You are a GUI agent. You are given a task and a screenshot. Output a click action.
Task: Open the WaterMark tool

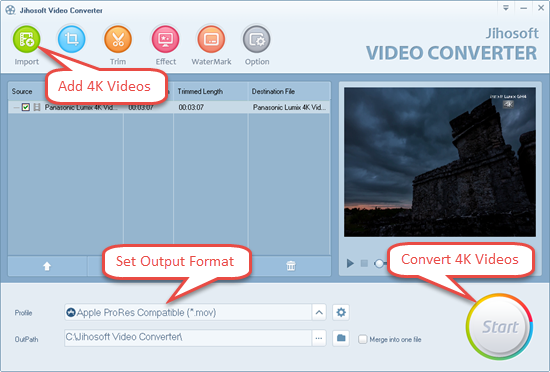pyautogui.click(x=211, y=39)
